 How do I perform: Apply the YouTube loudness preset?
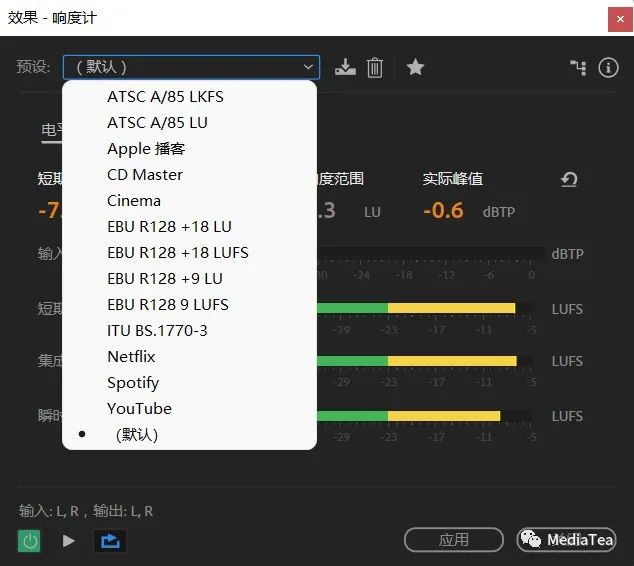click(x=189, y=408)
